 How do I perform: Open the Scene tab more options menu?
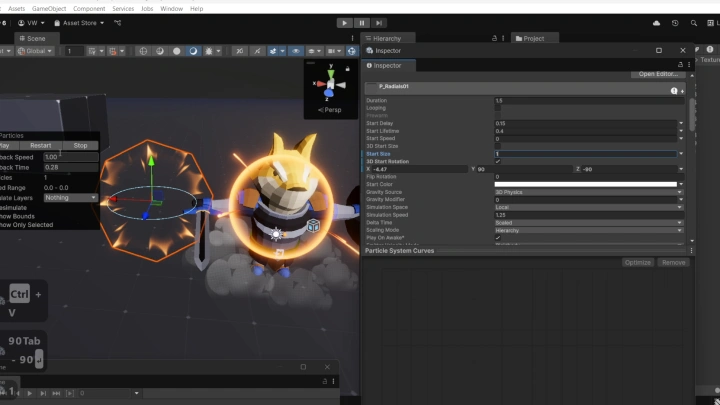(x=352, y=39)
